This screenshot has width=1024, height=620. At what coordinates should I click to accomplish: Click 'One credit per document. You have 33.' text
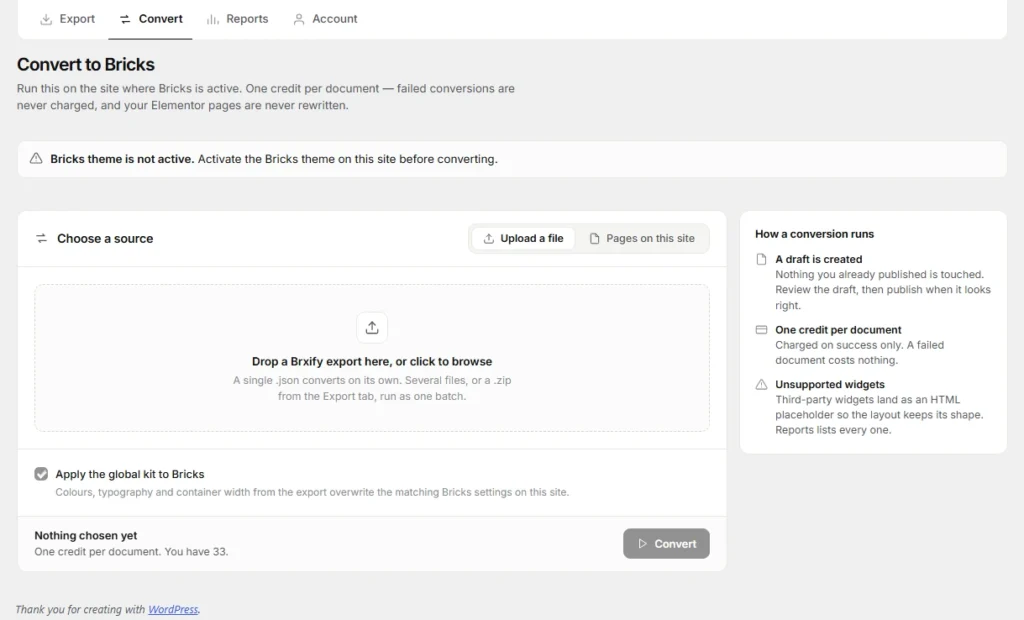pos(131,551)
